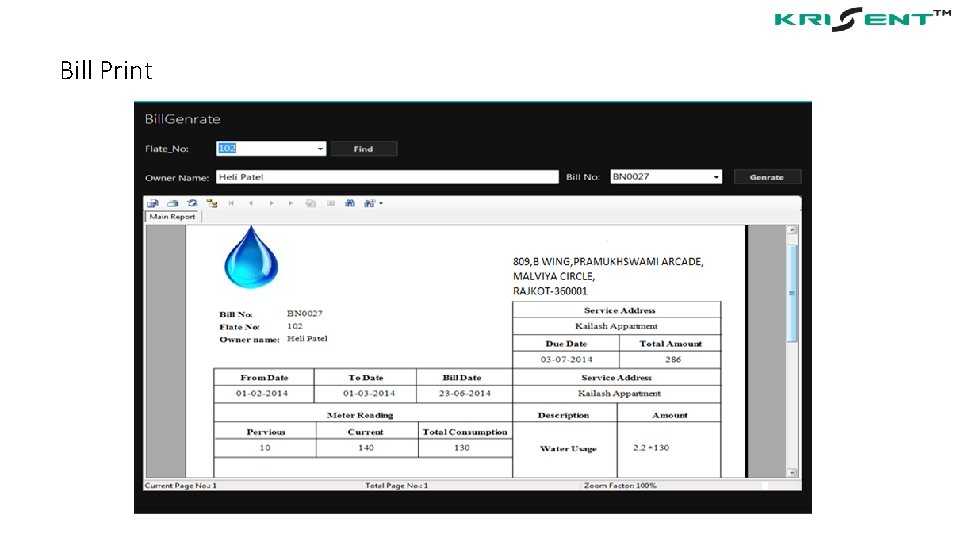Click 'Total Page No.: 1' in status bar
Image resolution: width=960 pixels, height=540 pixels.
click(397, 486)
